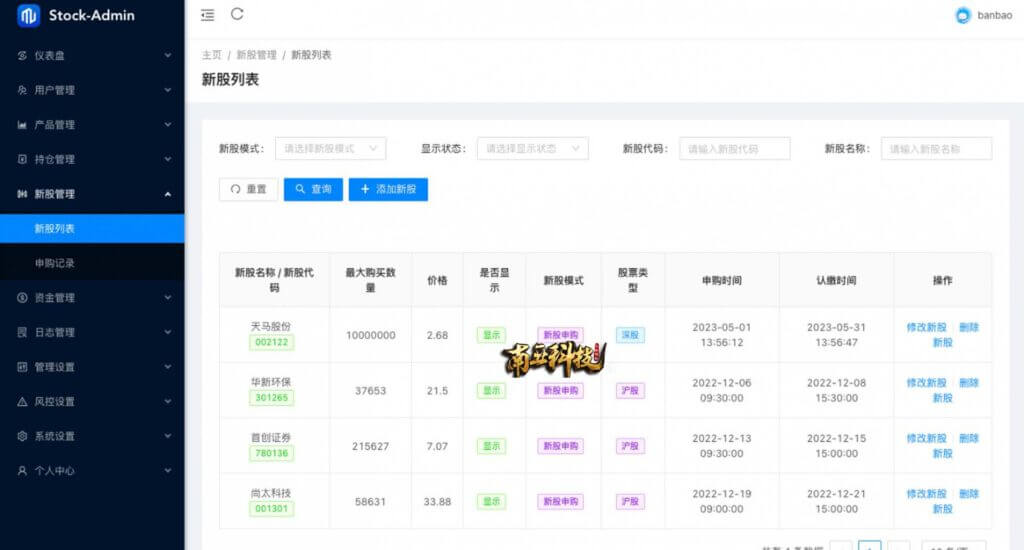Click the 深股 tag in 天马股份 row

point(630,335)
